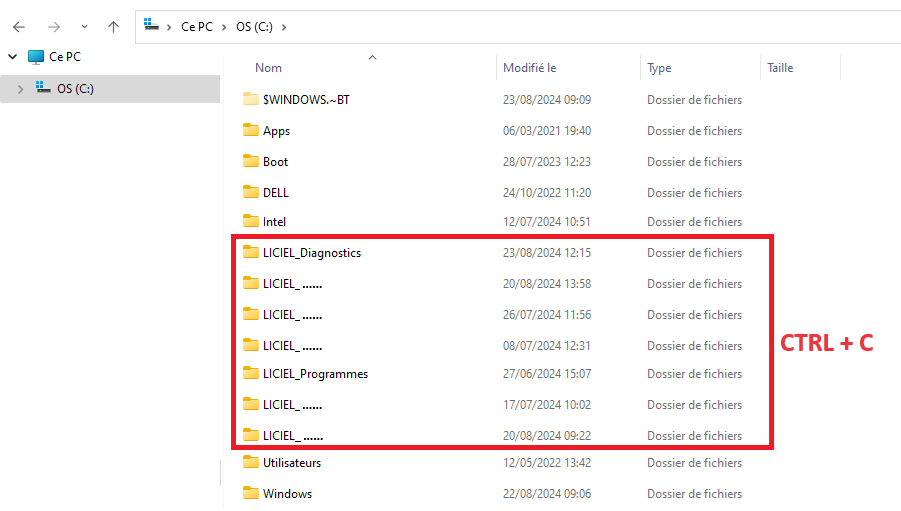Select the 'Windows' folder name

(x=287, y=494)
